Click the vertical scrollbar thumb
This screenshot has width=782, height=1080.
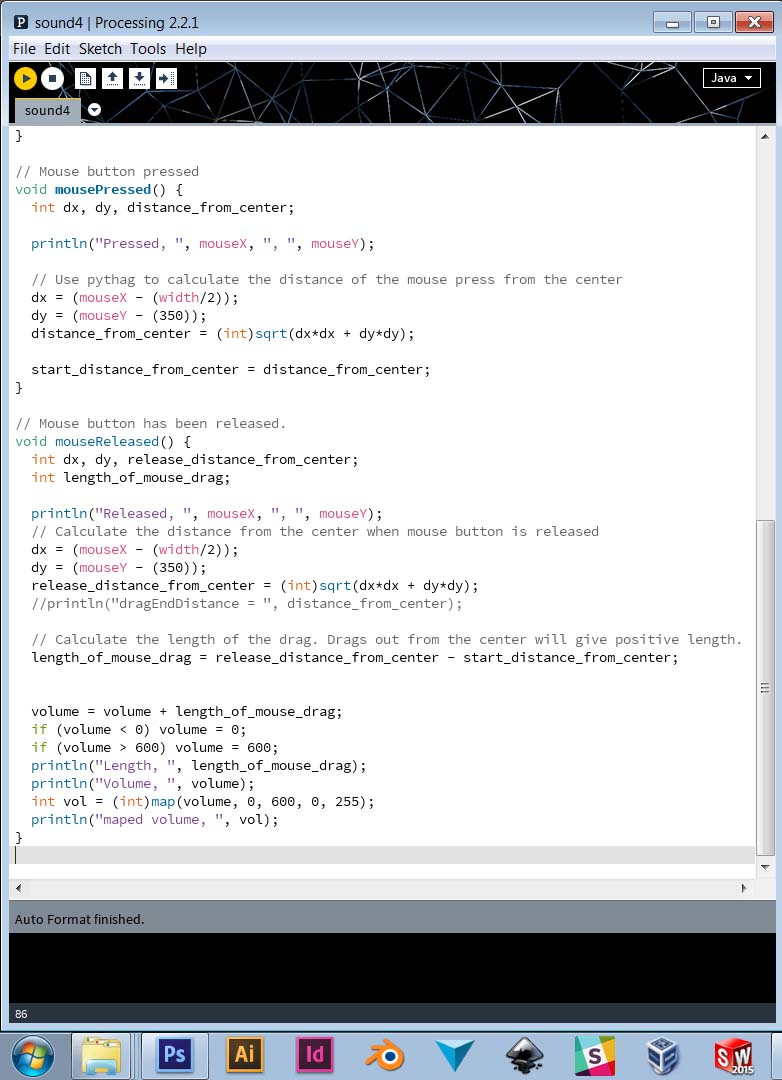pos(765,687)
